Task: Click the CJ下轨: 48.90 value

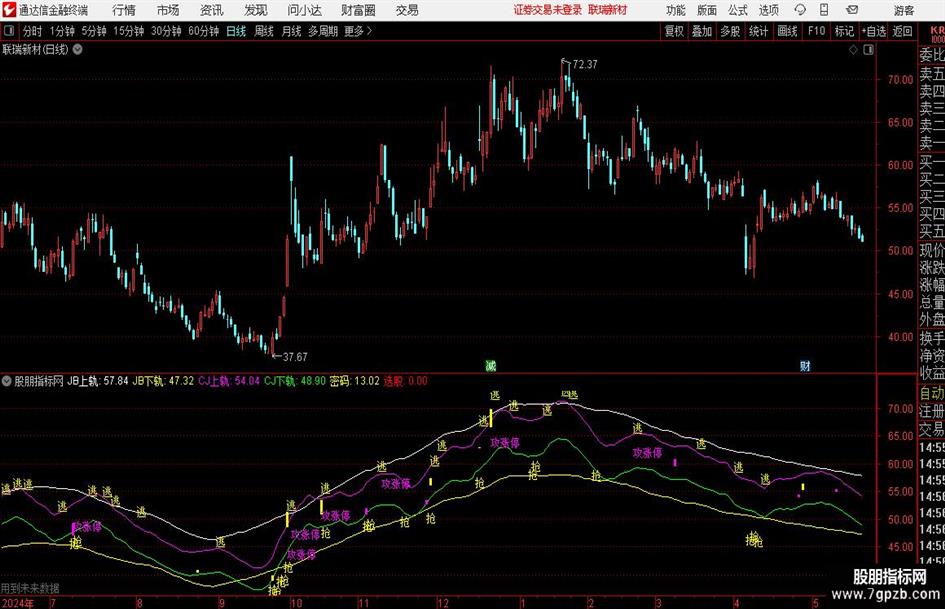Action: pyautogui.click(x=295, y=381)
